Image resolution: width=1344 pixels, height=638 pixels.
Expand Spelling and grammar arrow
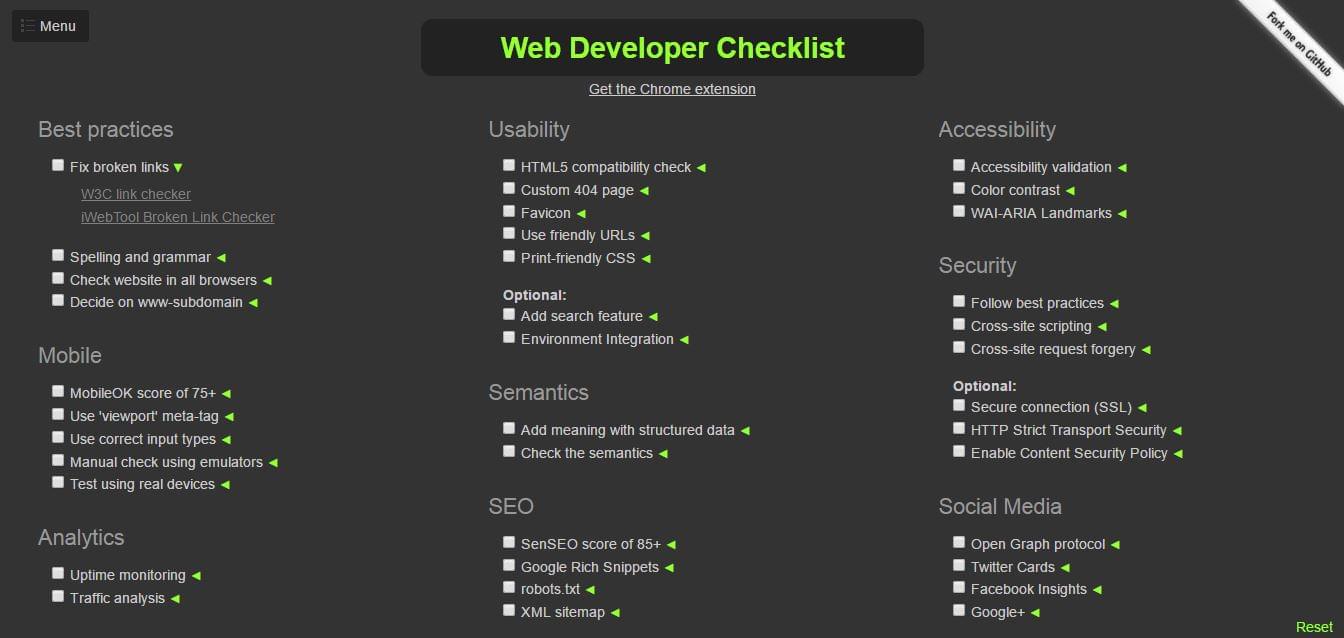click(x=221, y=258)
